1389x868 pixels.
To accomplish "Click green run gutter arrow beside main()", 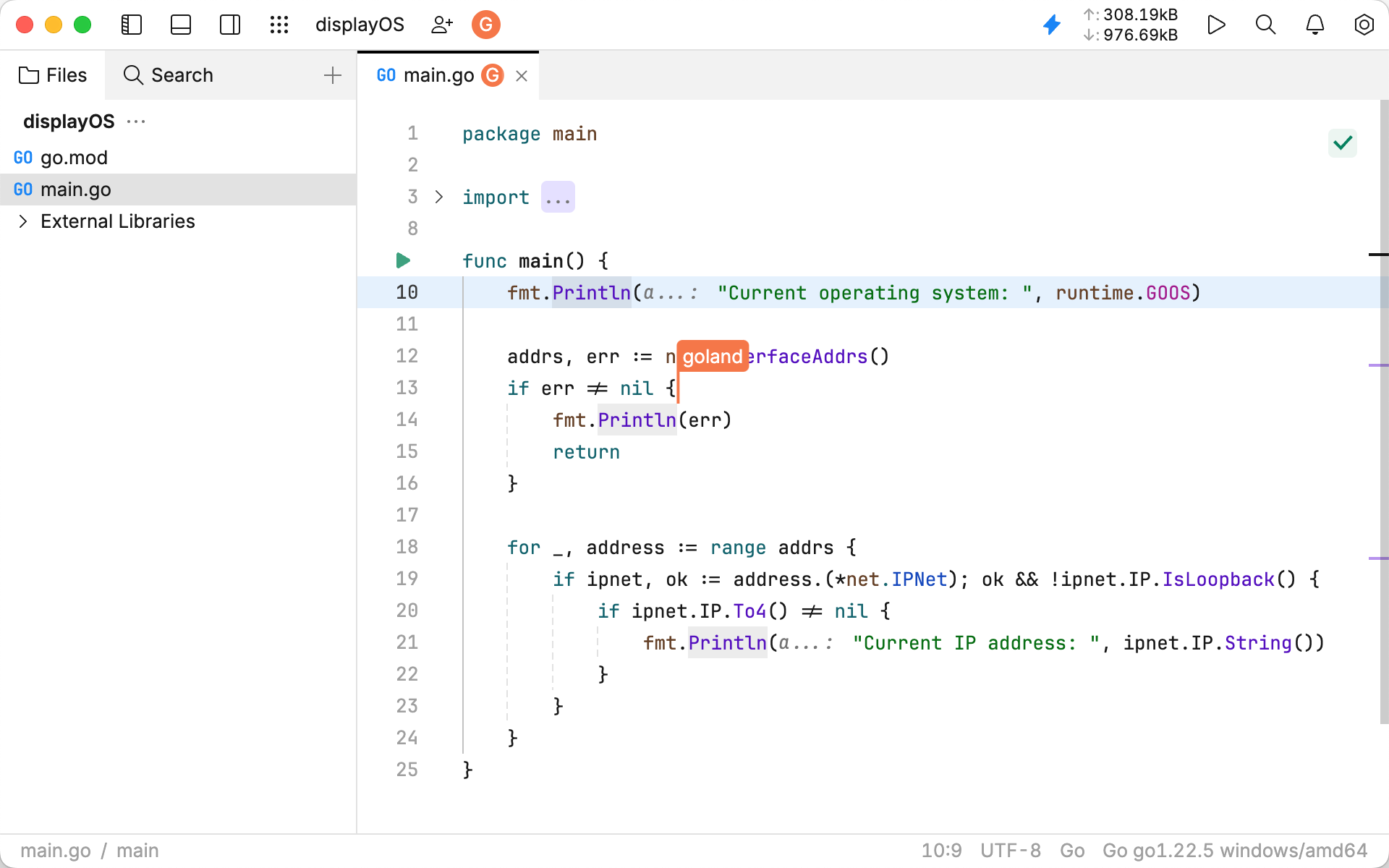I will (x=403, y=260).
